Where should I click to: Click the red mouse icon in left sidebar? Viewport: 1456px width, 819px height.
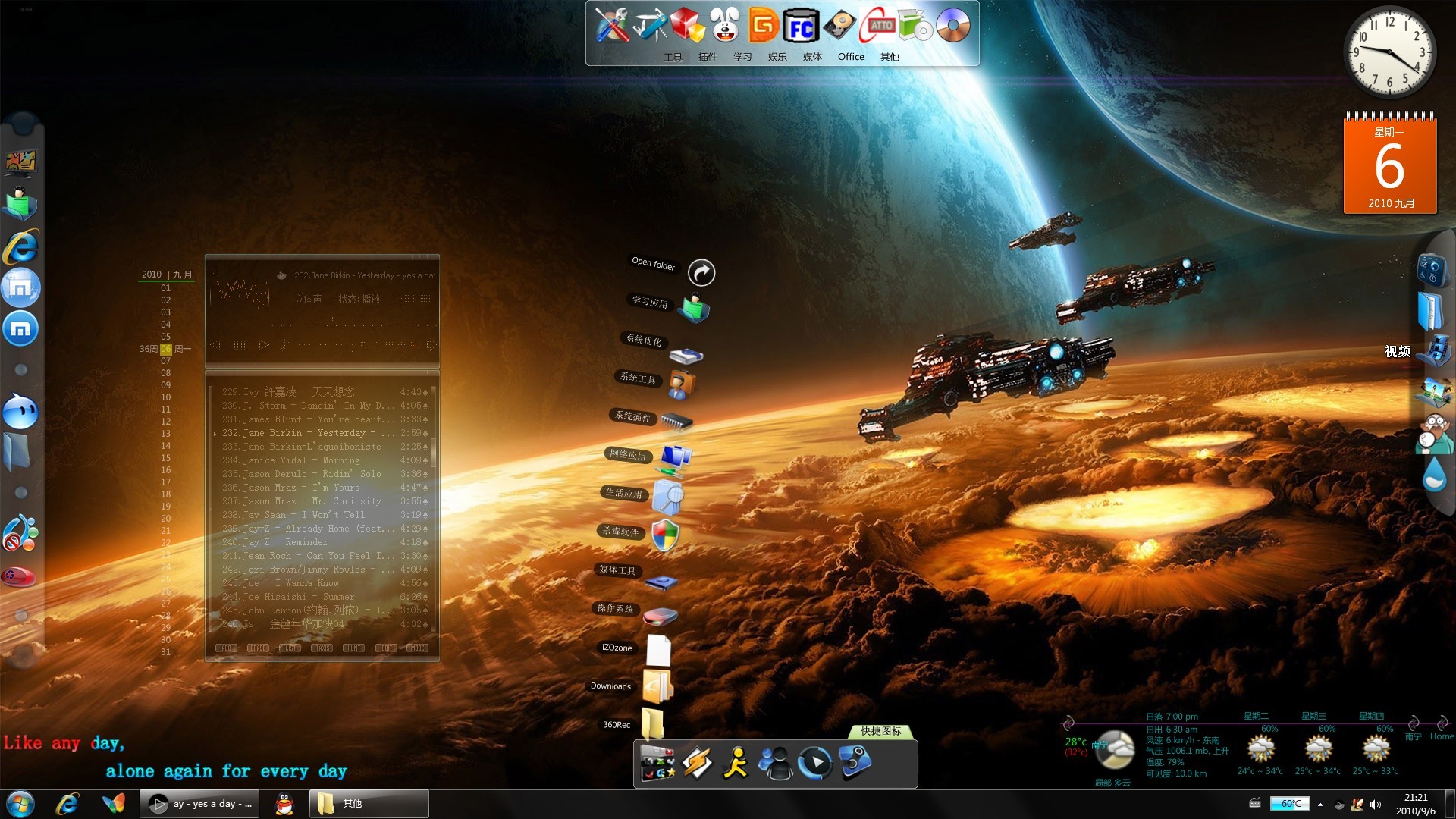pos(20,576)
